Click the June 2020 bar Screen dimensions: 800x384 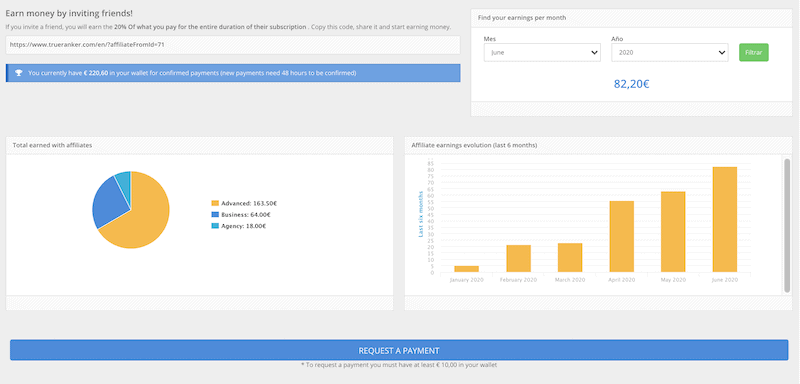[725, 219]
